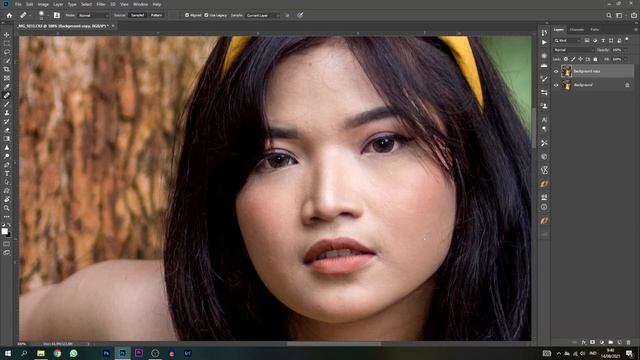Viewport: 640px width, 360px height.
Task: Select the Dodge tool
Action: tap(7, 156)
